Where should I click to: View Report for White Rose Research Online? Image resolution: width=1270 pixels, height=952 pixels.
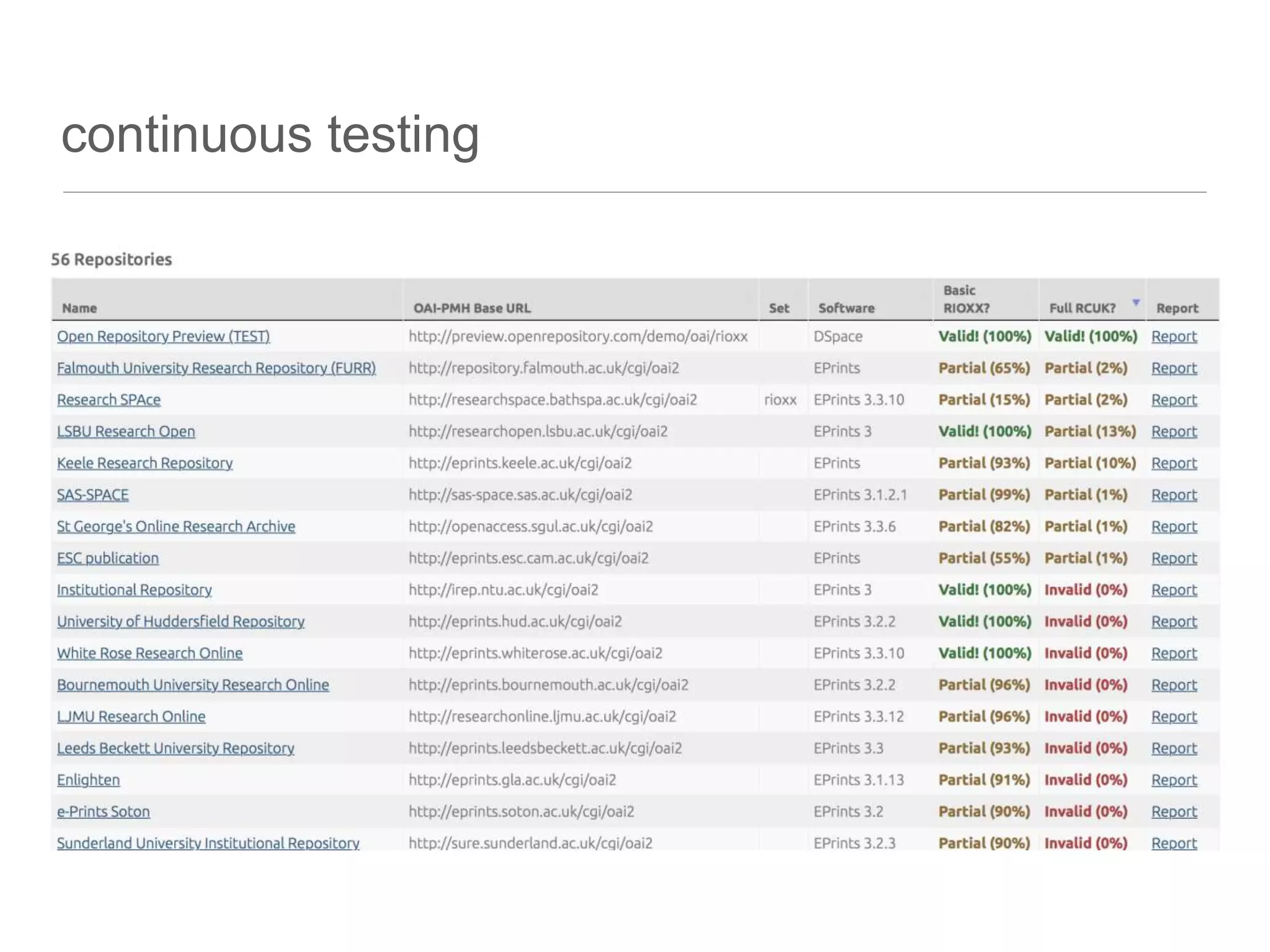pyautogui.click(x=1174, y=653)
